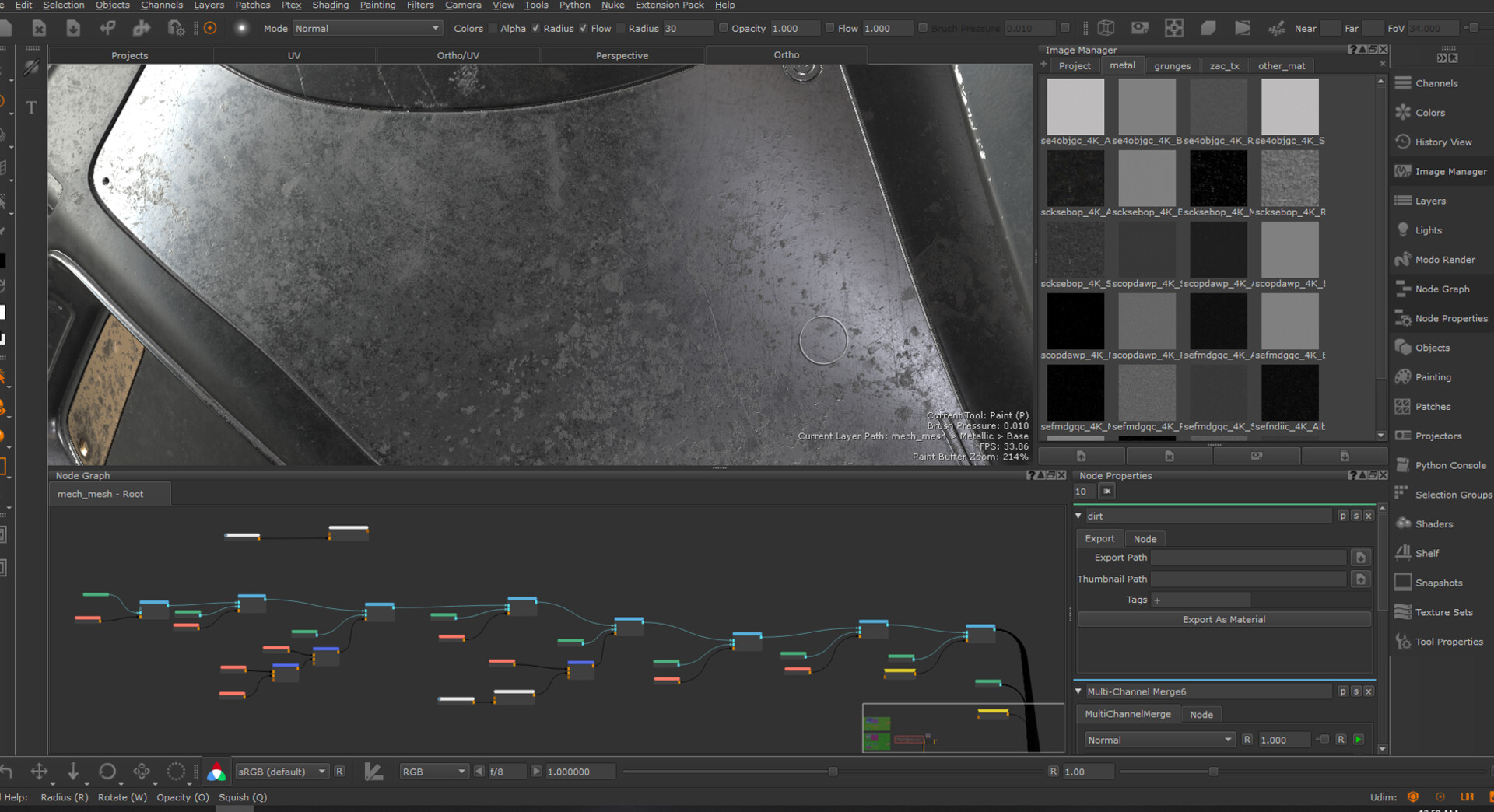Click the color management RGB circles icon
Screen dimensions: 1494x812
point(216,772)
